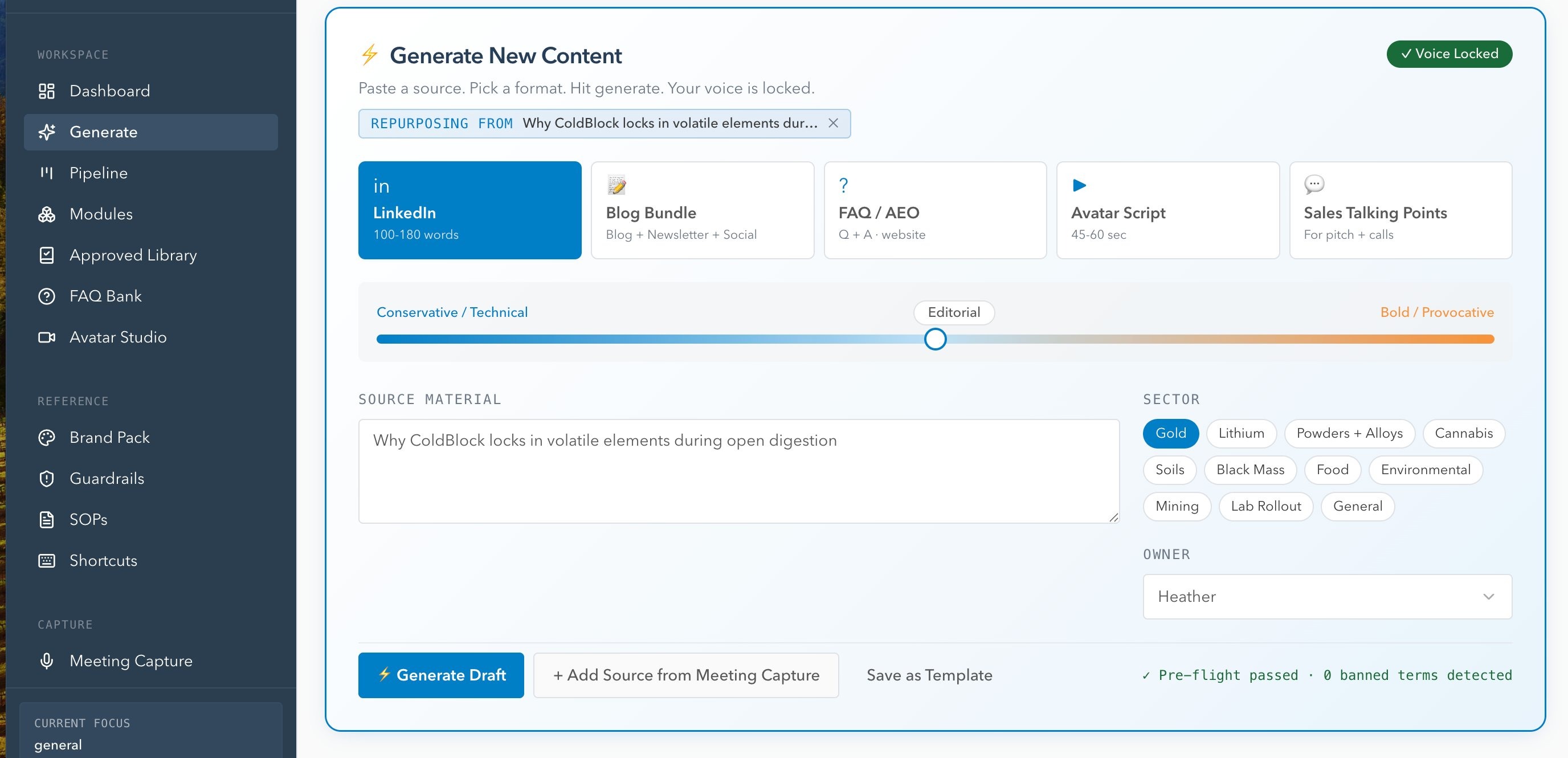Screen dimensions: 1568x758
Task: Pick the Black Mass sector
Action: pos(1250,470)
